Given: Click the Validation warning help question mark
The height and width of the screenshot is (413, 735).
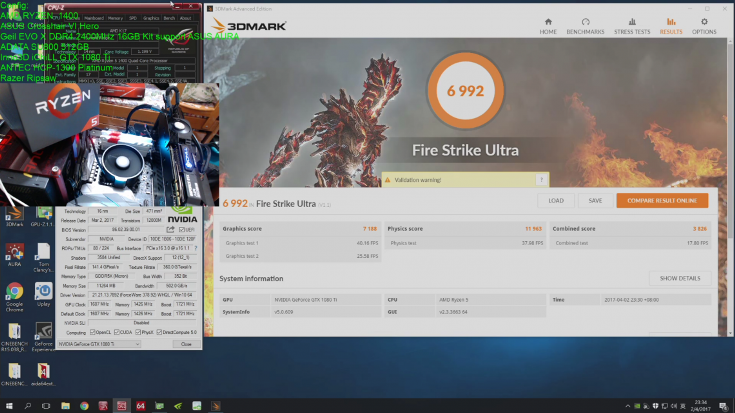Looking at the screenshot, I should point(541,180).
